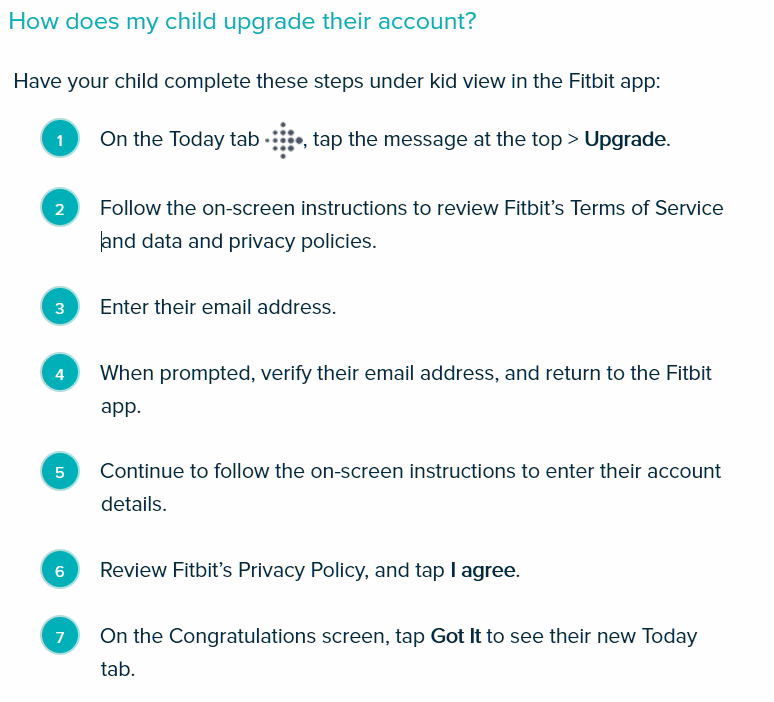This screenshot has height=702, width=774.
Task: Click the bold word Upgrade in step 1
Action: coord(625,140)
